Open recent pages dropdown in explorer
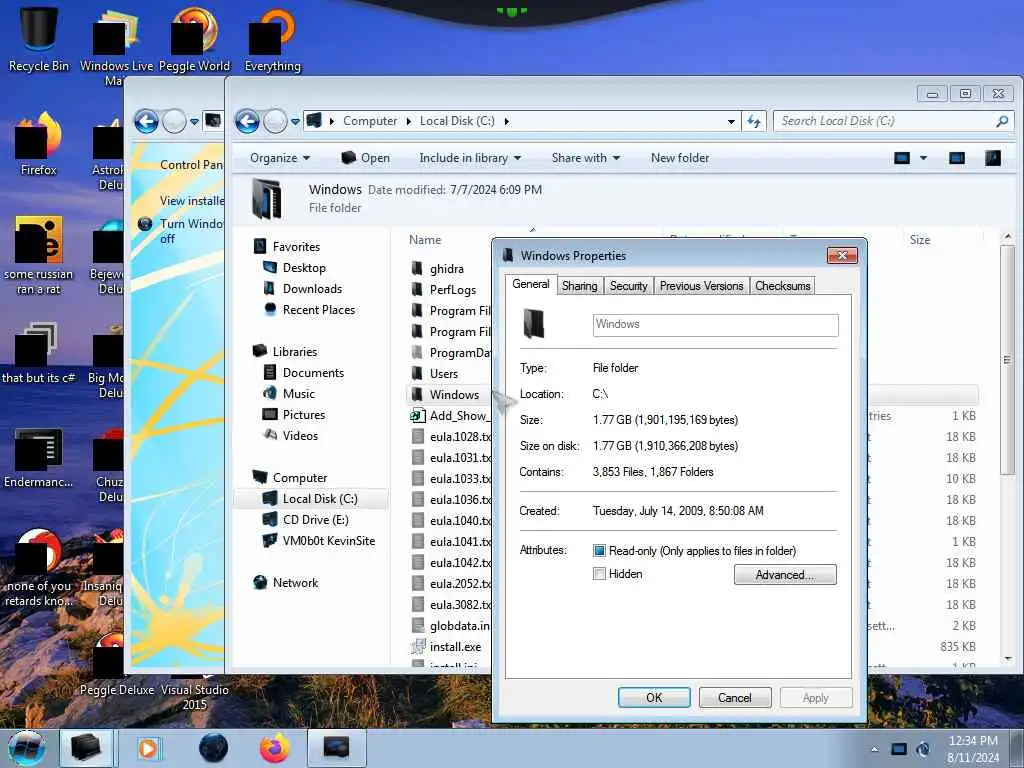The height and width of the screenshot is (768, 1024). coord(295,121)
